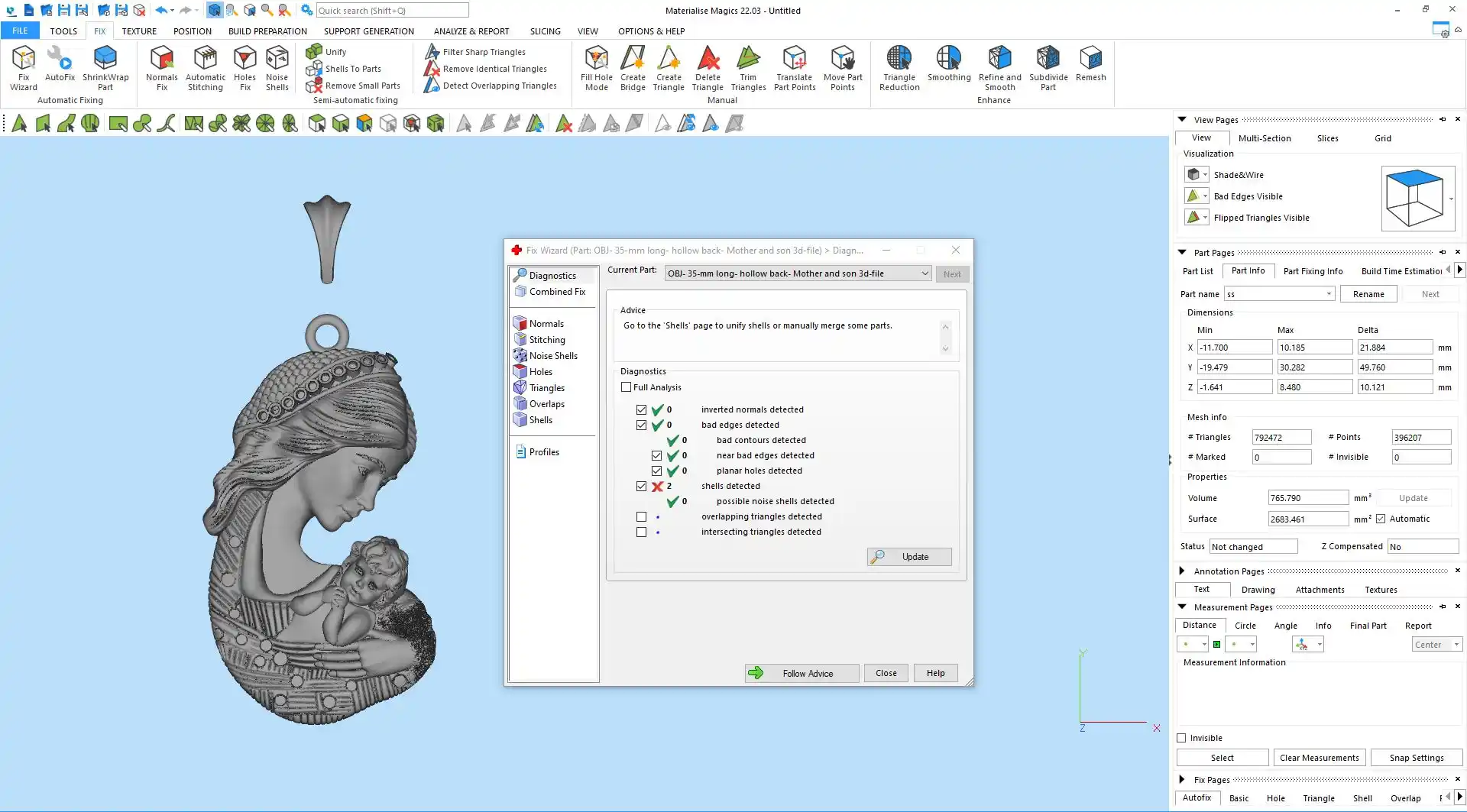Enable the Full Analysis checkbox
The image size is (1467, 812).
(627, 387)
